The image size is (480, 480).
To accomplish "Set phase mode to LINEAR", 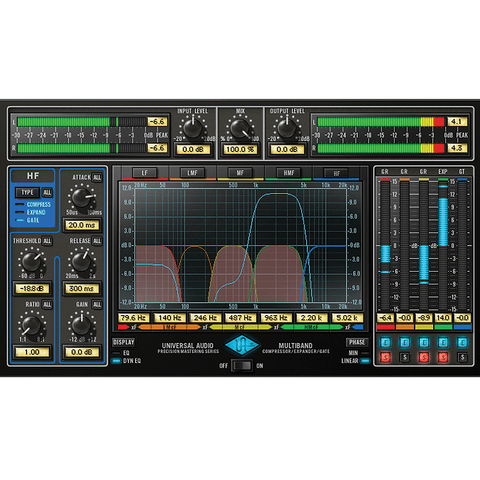I will click(x=355, y=361).
